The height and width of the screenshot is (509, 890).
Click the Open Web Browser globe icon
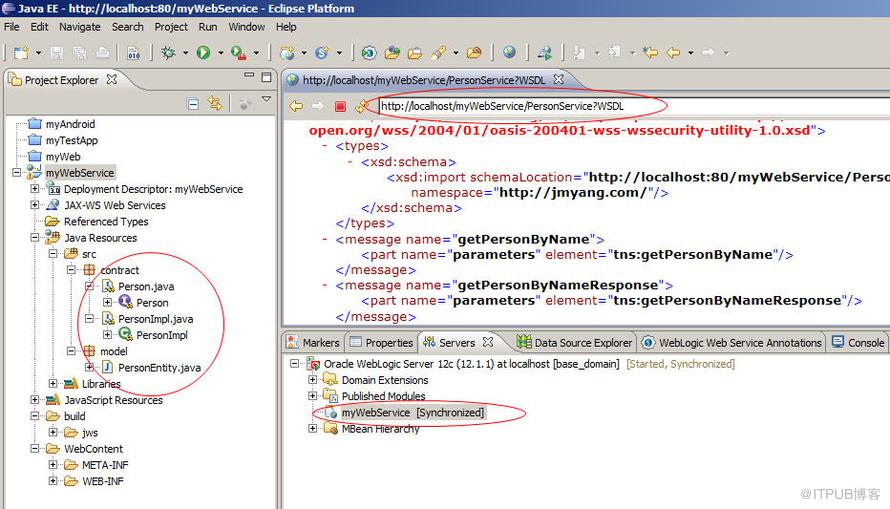tap(509, 52)
